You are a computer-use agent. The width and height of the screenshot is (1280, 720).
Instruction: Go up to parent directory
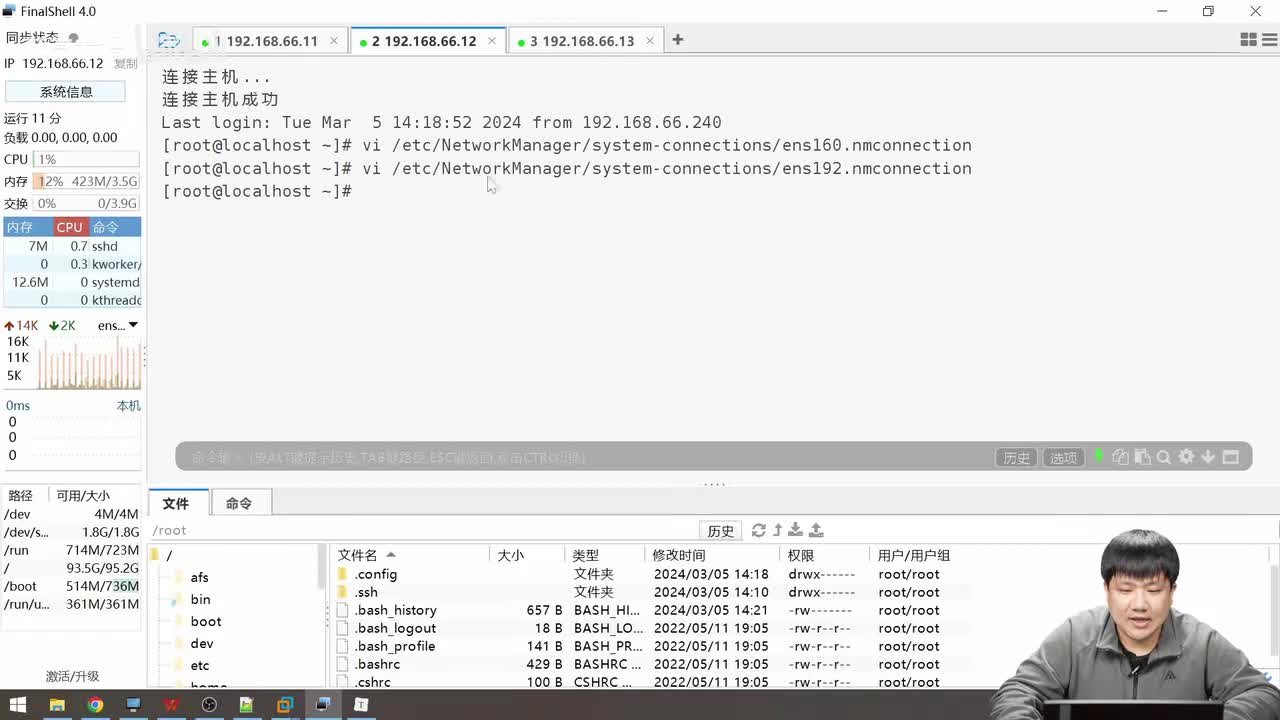click(x=777, y=530)
